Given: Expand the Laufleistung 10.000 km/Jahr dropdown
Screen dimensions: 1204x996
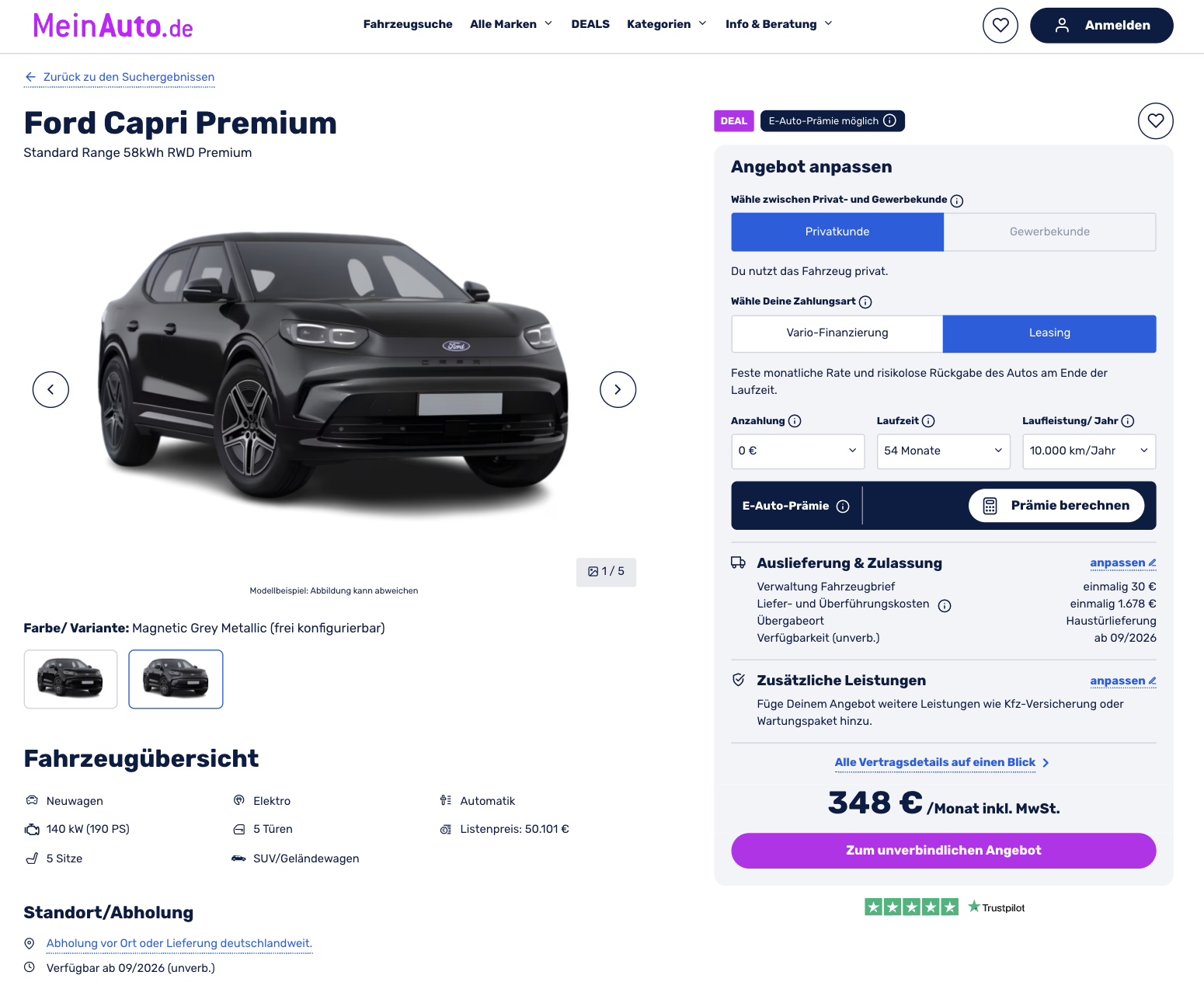Looking at the screenshot, I should (1088, 451).
